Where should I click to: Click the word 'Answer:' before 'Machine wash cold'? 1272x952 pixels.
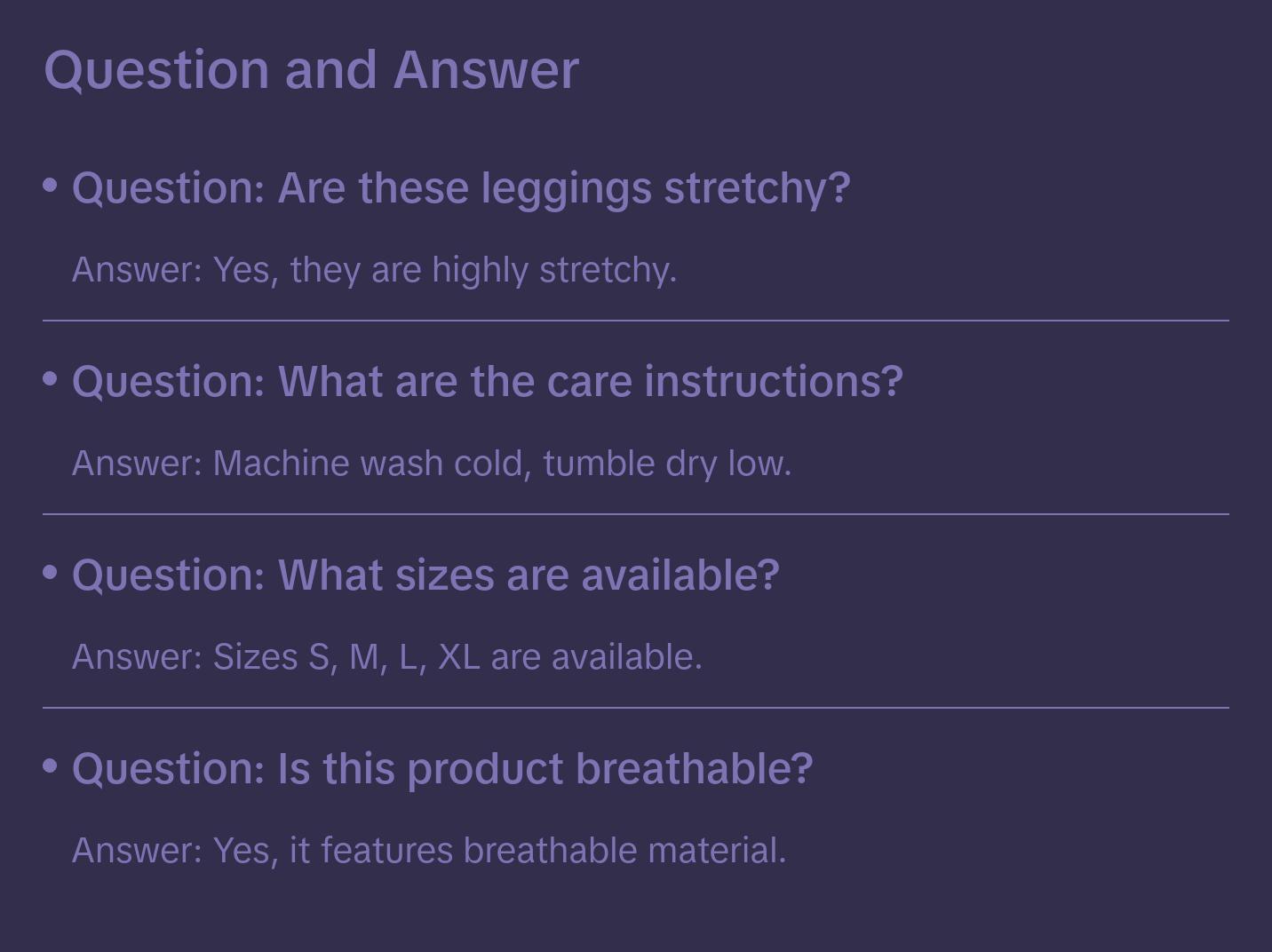(138, 464)
